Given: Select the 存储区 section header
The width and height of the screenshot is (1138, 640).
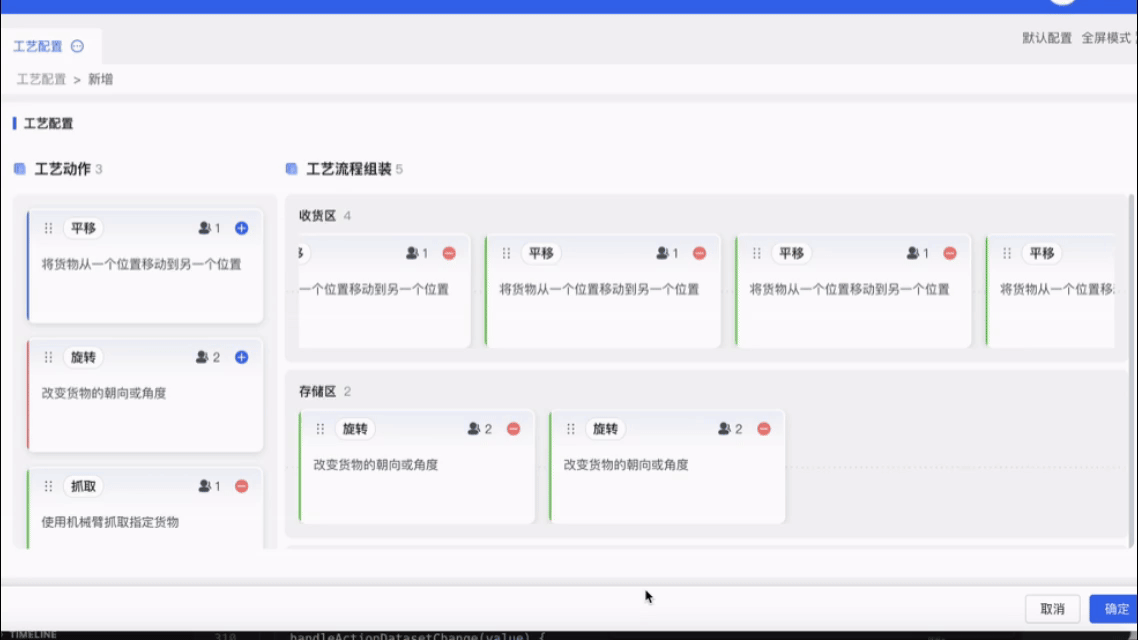Looking at the screenshot, I should (317, 391).
